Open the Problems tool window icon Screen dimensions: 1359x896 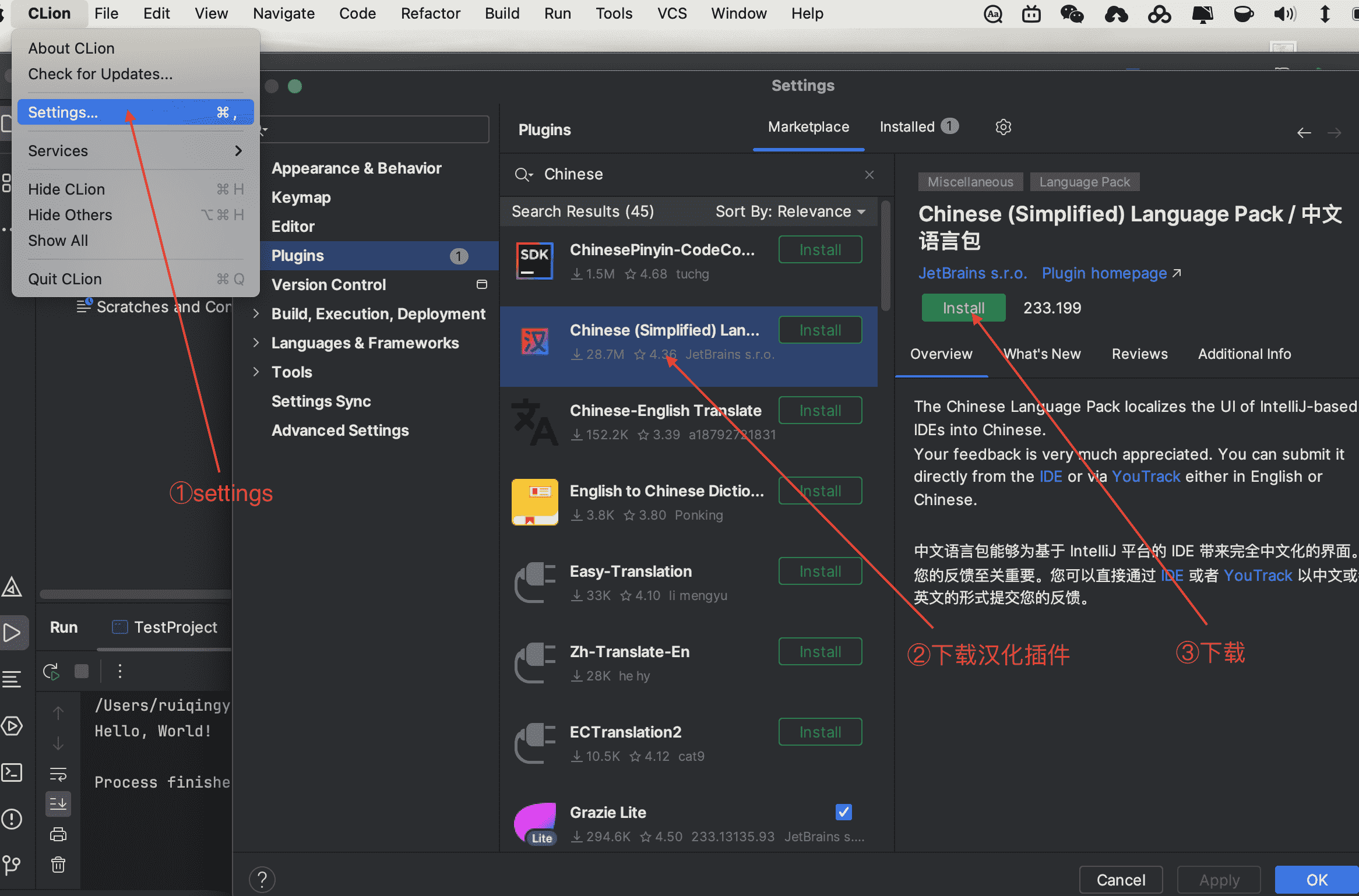11,819
